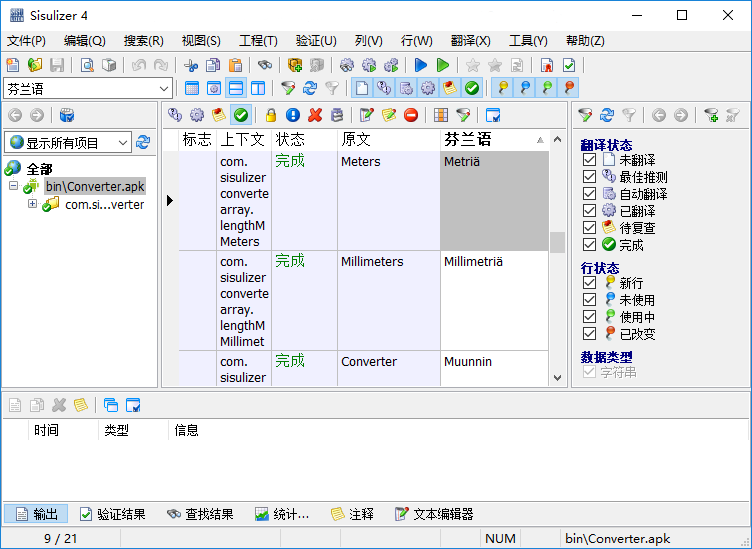Click the red X clear translation icon
The height and width of the screenshot is (549, 752).
click(315, 115)
